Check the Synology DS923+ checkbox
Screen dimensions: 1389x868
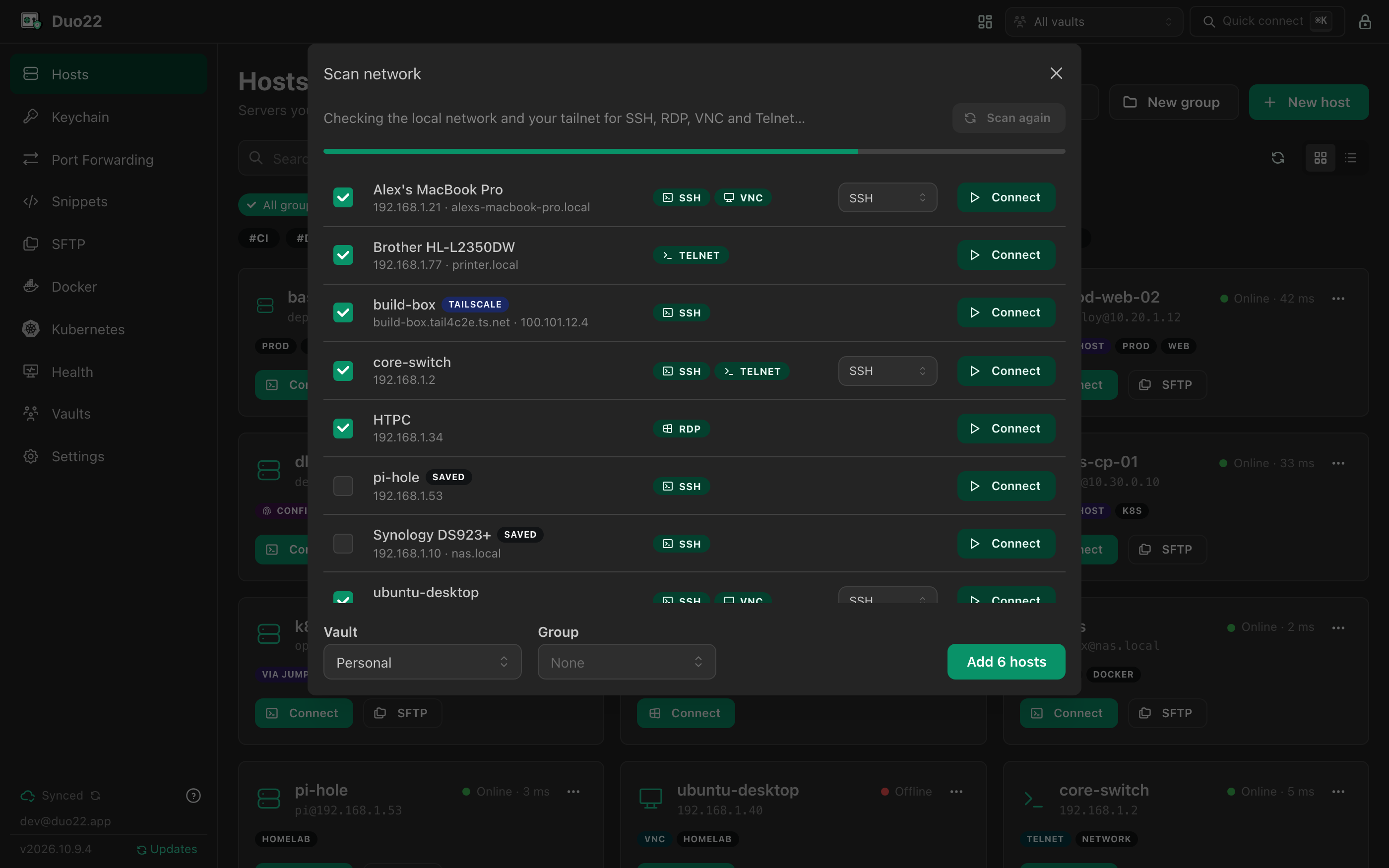click(343, 544)
